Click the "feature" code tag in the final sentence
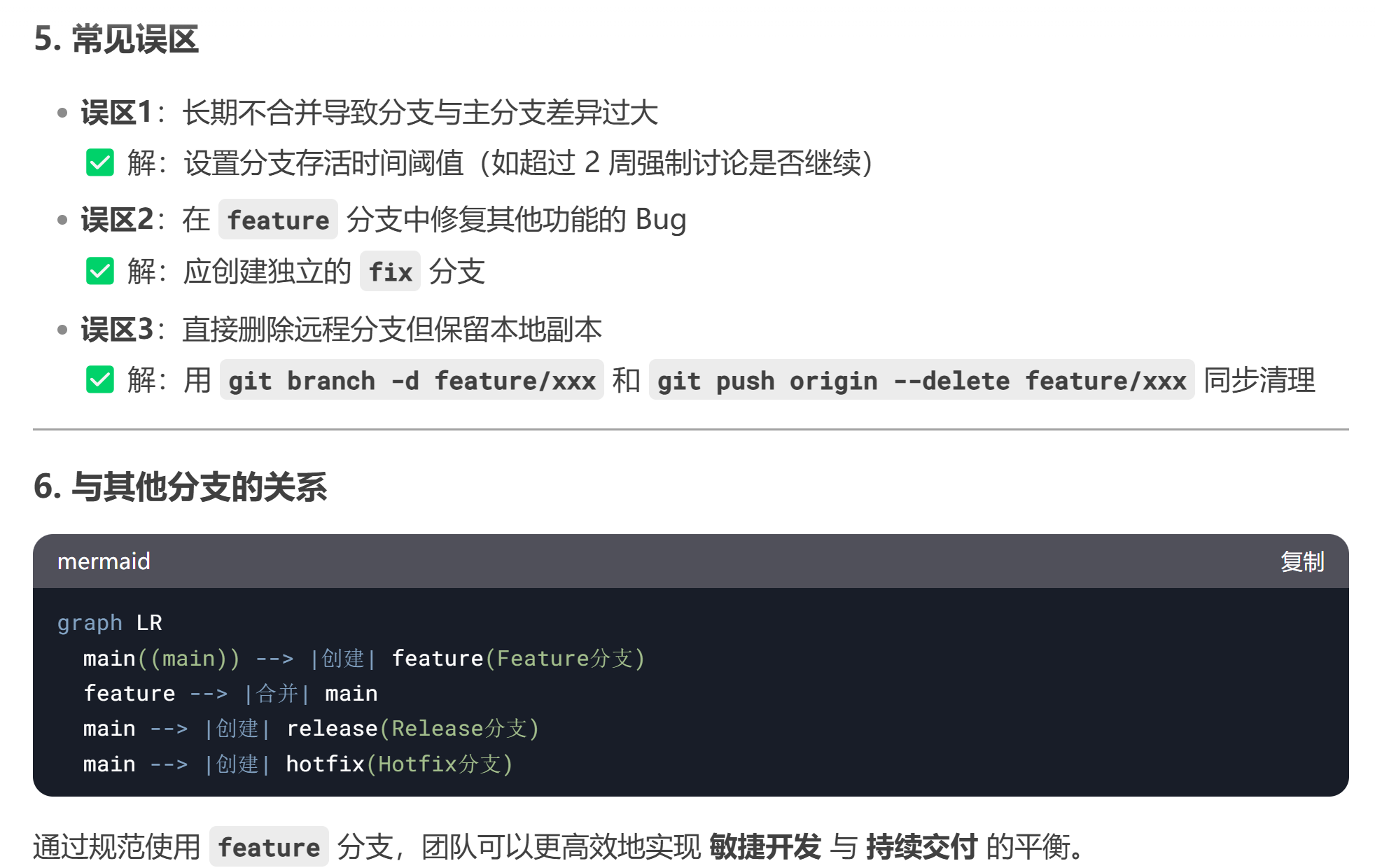 pyautogui.click(x=269, y=847)
